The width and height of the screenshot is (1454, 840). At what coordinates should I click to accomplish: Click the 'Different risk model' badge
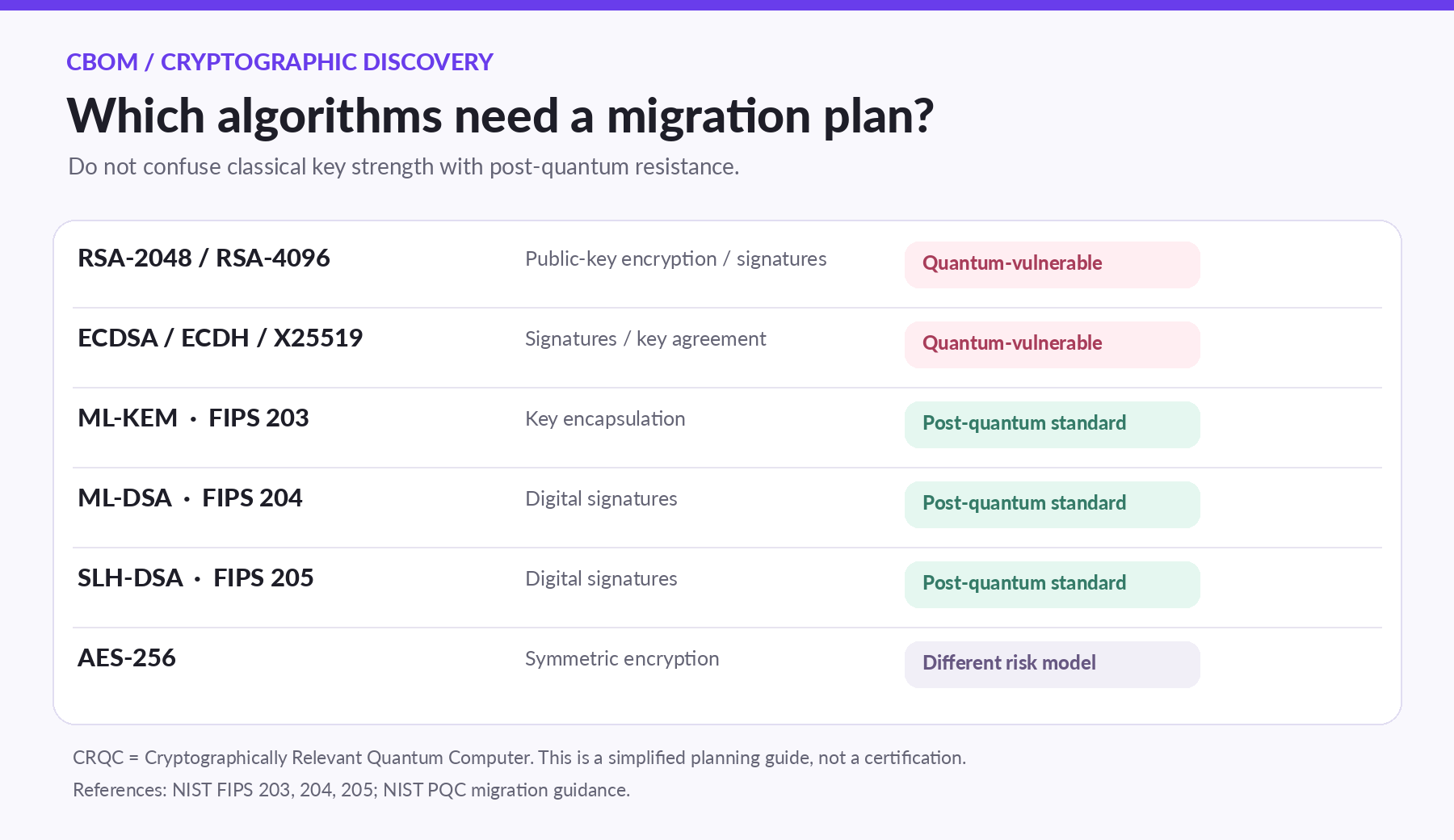[x=1052, y=665]
